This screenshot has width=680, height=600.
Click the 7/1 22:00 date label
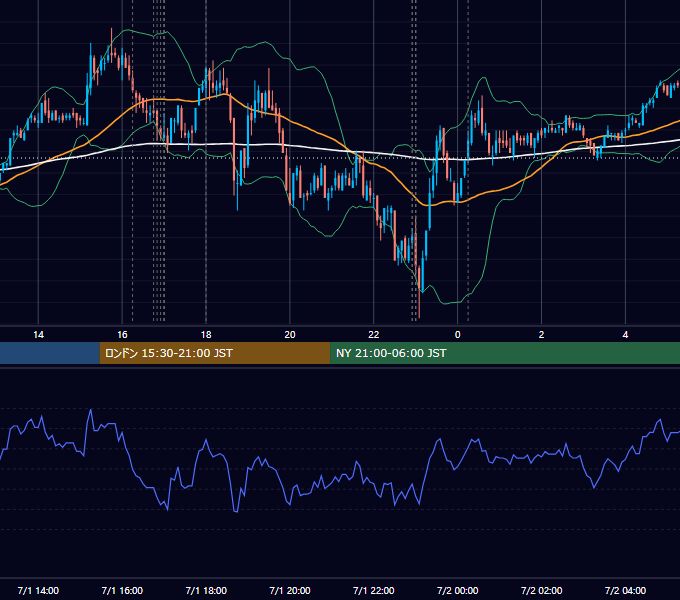(373, 590)
